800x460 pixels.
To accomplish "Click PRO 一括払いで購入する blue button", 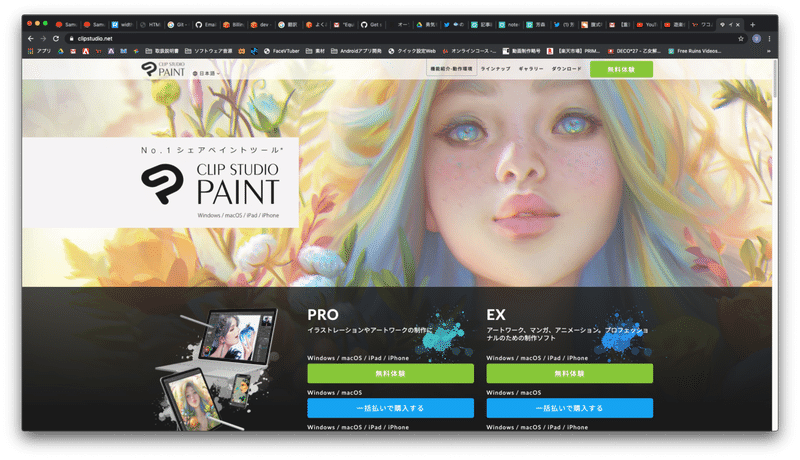I will [390, 408].
